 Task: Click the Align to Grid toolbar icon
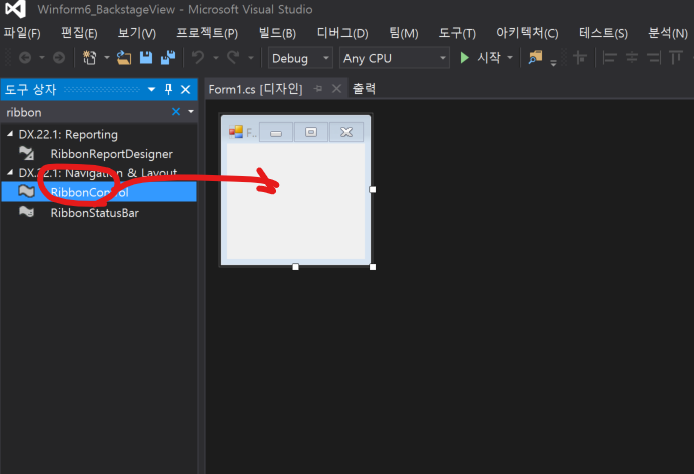tap(580, 58)
